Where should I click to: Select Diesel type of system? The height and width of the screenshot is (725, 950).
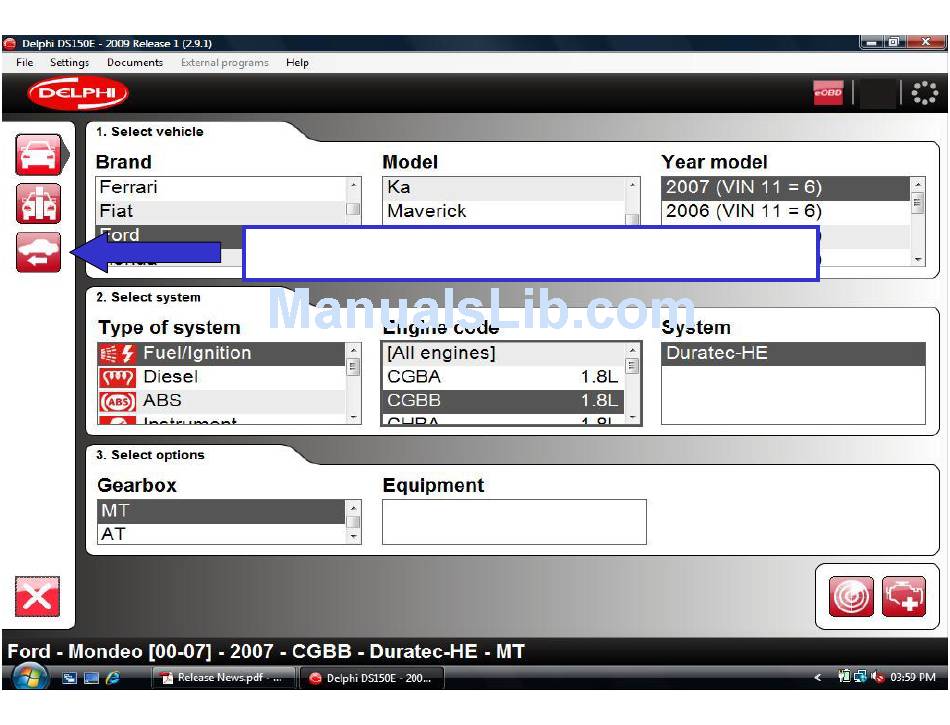(x=222, y=377)
